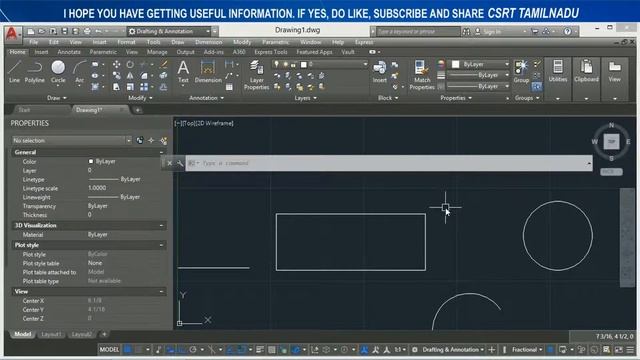Click the Color ByLayer swatch in Properties

click(91, 162)
